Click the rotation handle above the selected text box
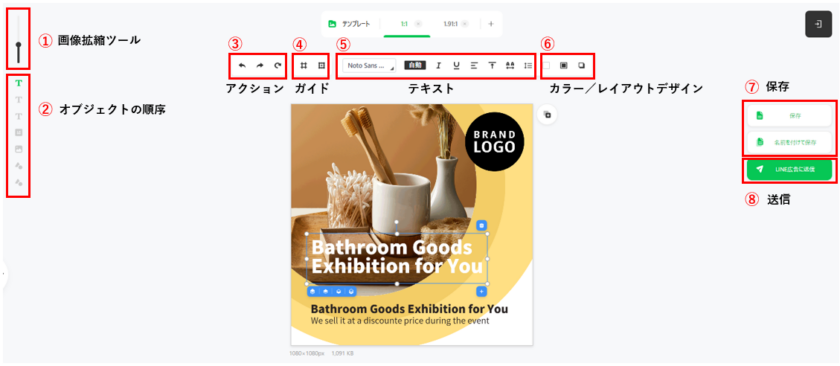840x366 pixels. tap(396, 221)
